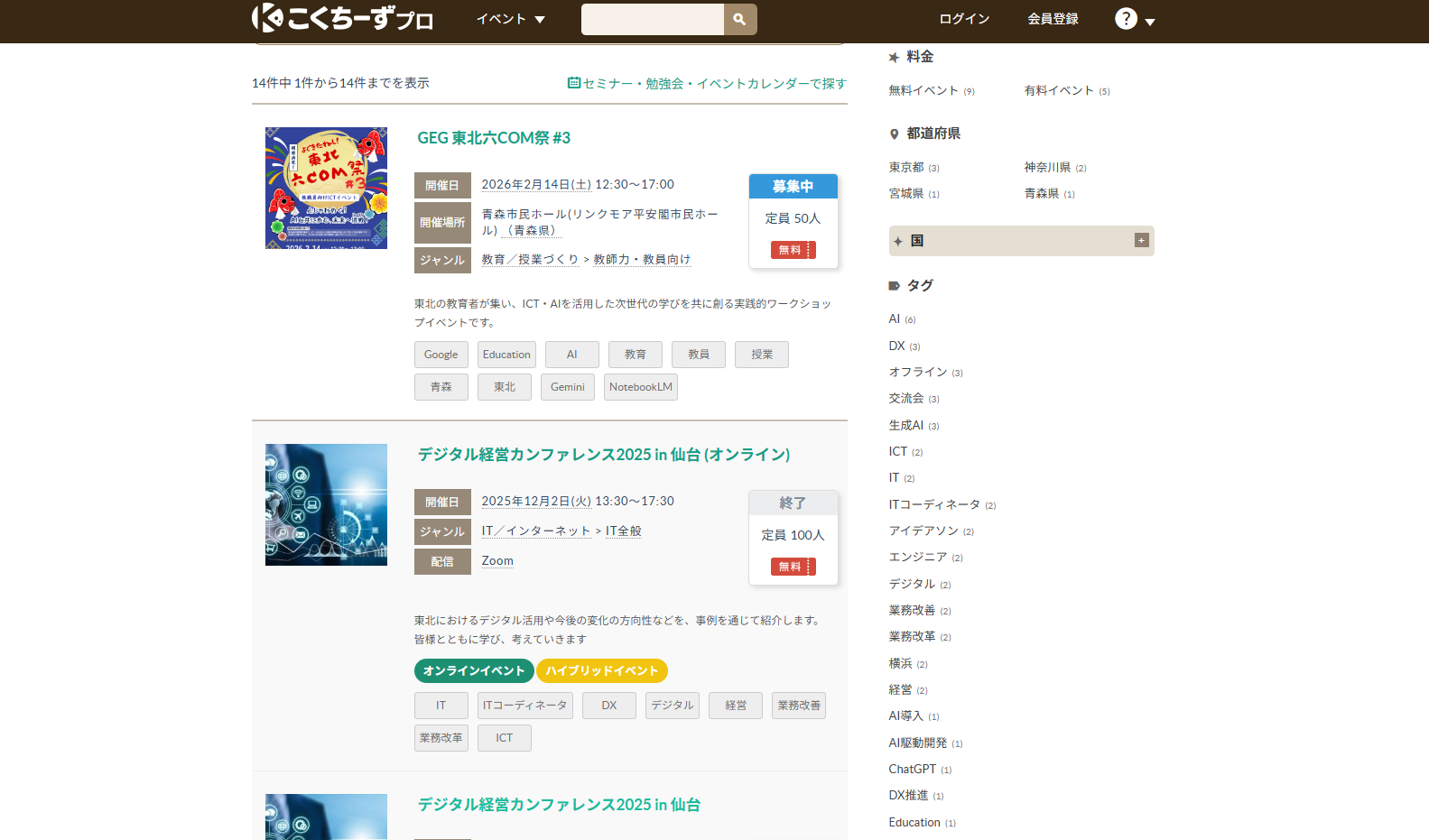This screenshot has height=840, width=1429.
Task: Click the calendar icon beside セミナー link
Action: pos(573,83)
